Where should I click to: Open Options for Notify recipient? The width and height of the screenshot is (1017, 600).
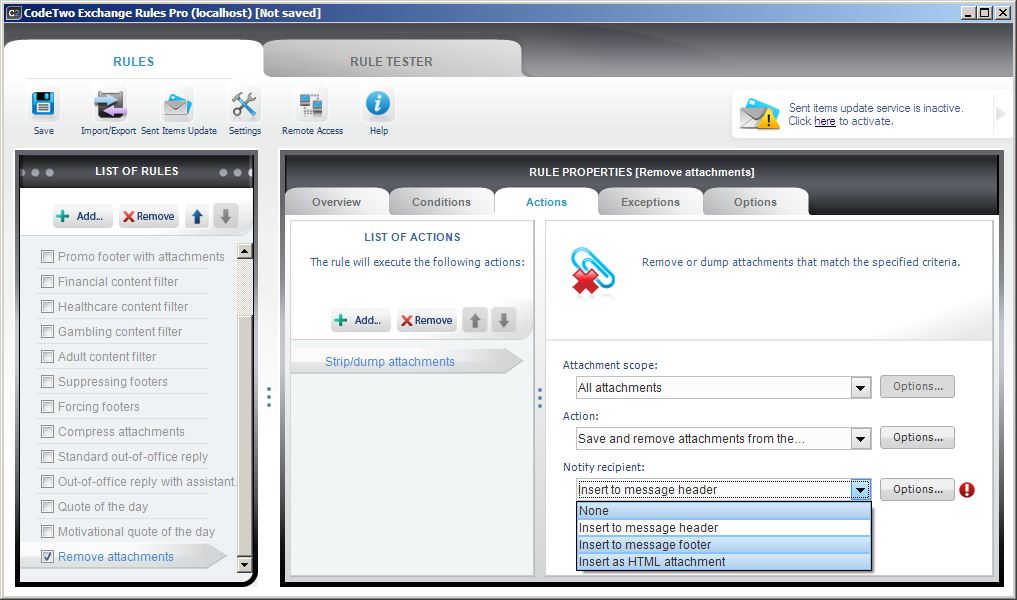coord(917,490)
